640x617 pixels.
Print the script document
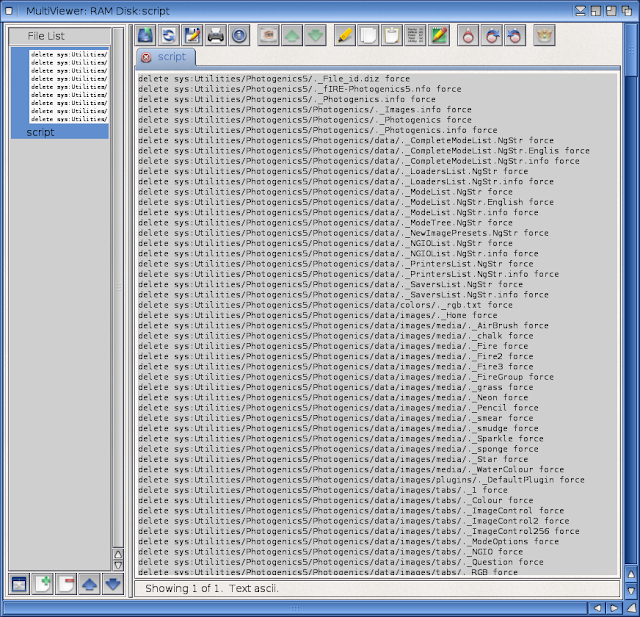coord(216,36)
